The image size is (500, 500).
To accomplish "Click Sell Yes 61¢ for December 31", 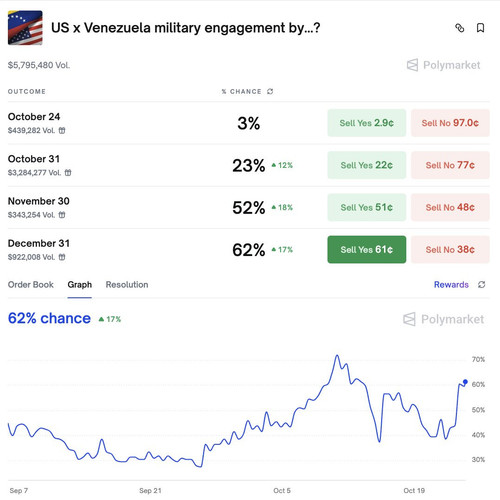I will coord(367,250).
